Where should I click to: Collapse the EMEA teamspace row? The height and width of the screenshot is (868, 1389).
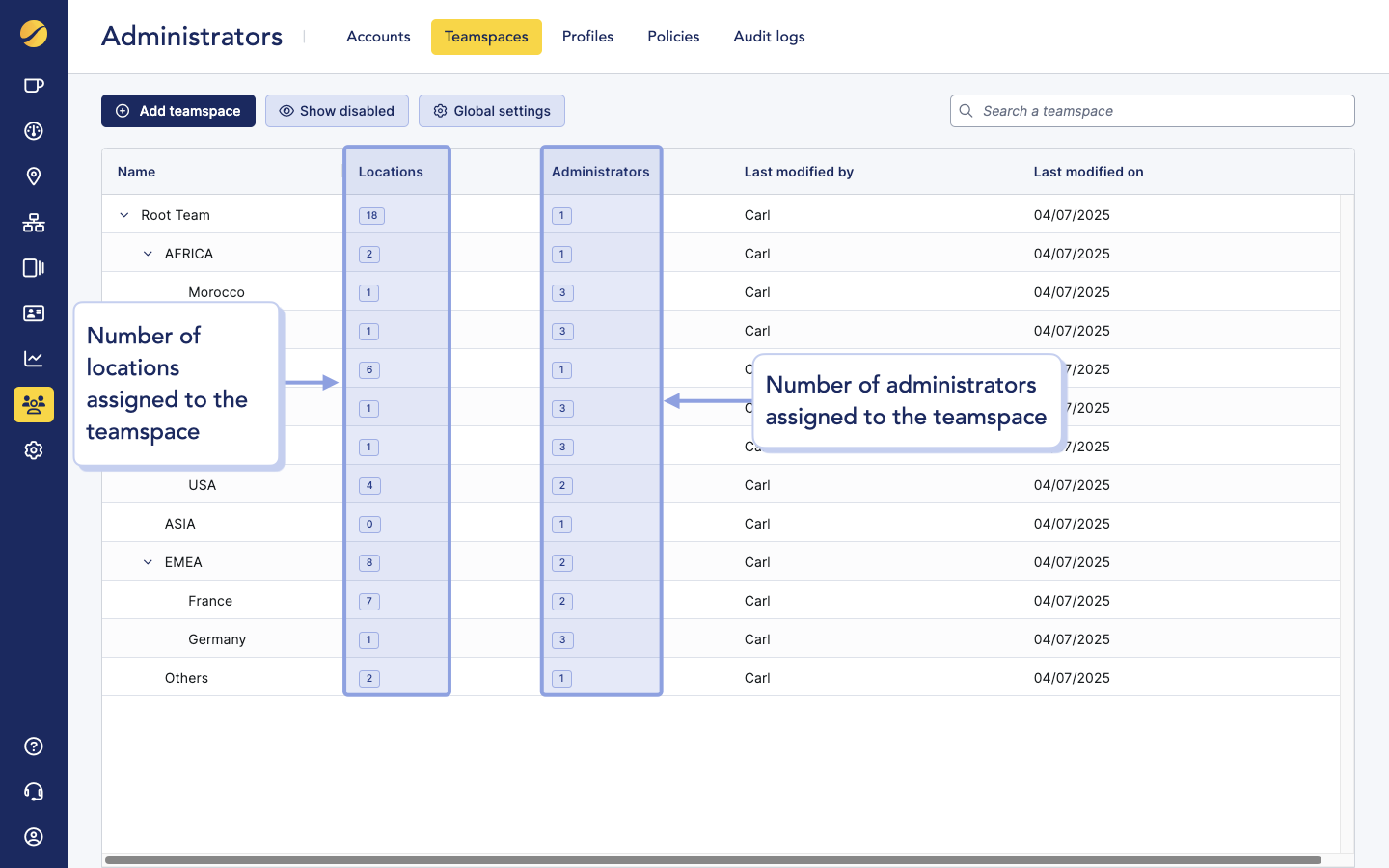(148, 562)
